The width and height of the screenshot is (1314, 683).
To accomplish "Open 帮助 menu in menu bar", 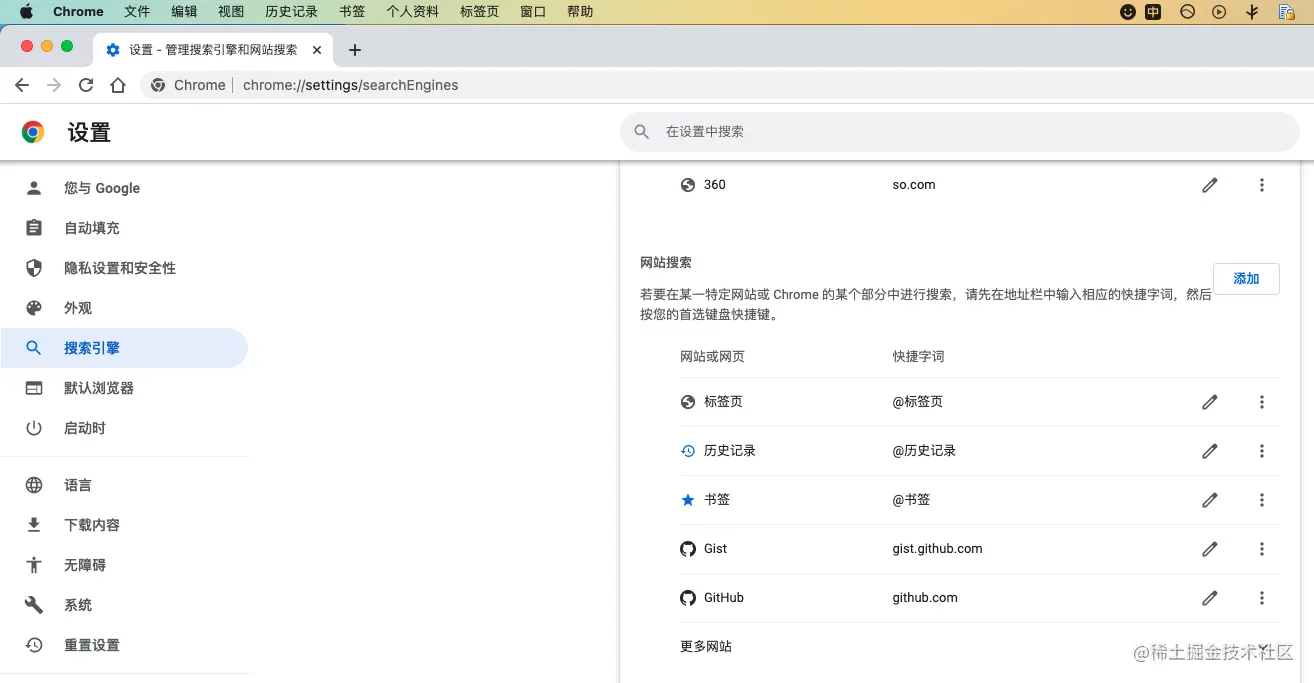I will coord(580,12).
